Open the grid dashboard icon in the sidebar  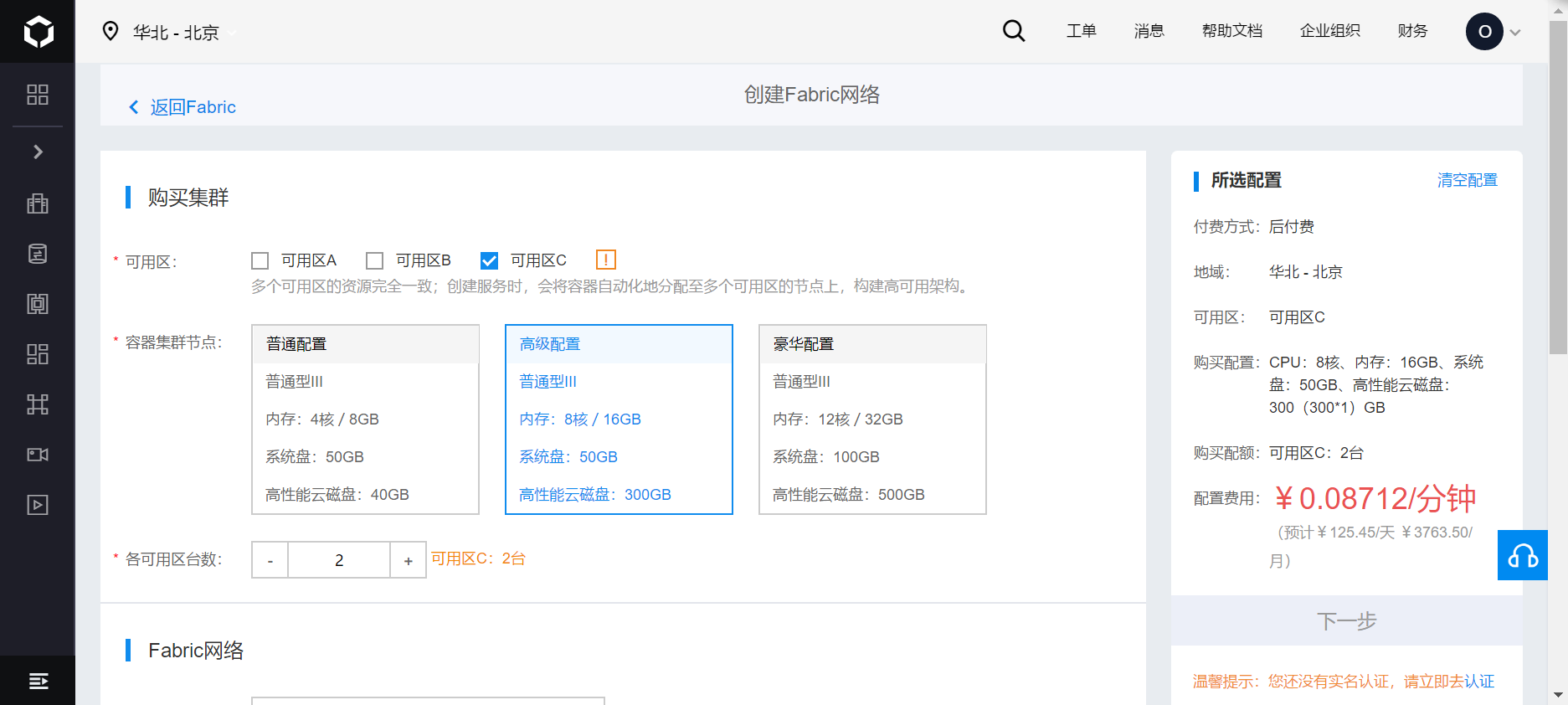click(38, 95)
